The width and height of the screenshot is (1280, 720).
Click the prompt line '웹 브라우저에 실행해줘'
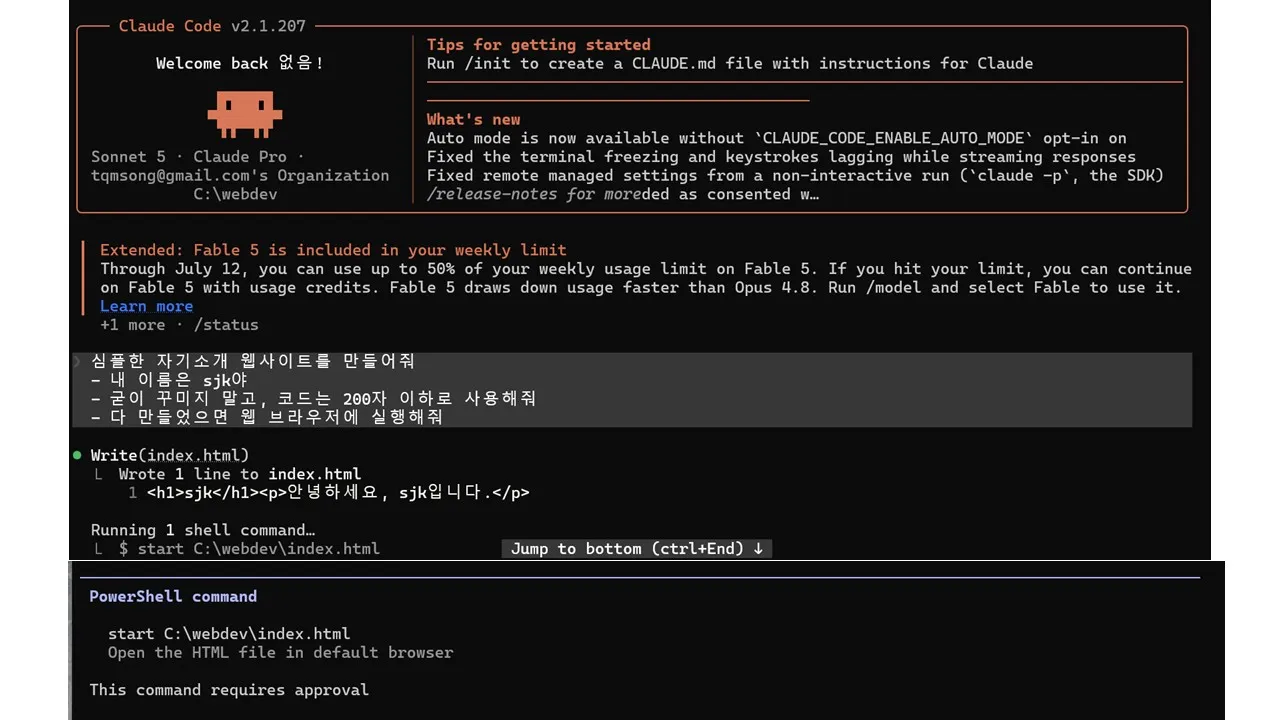coord(266,417)
